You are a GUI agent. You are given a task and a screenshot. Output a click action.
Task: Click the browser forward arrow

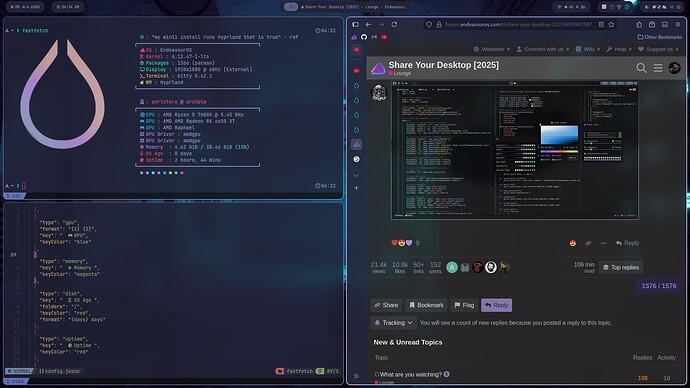pyautogui.click(x=381, y=25)
